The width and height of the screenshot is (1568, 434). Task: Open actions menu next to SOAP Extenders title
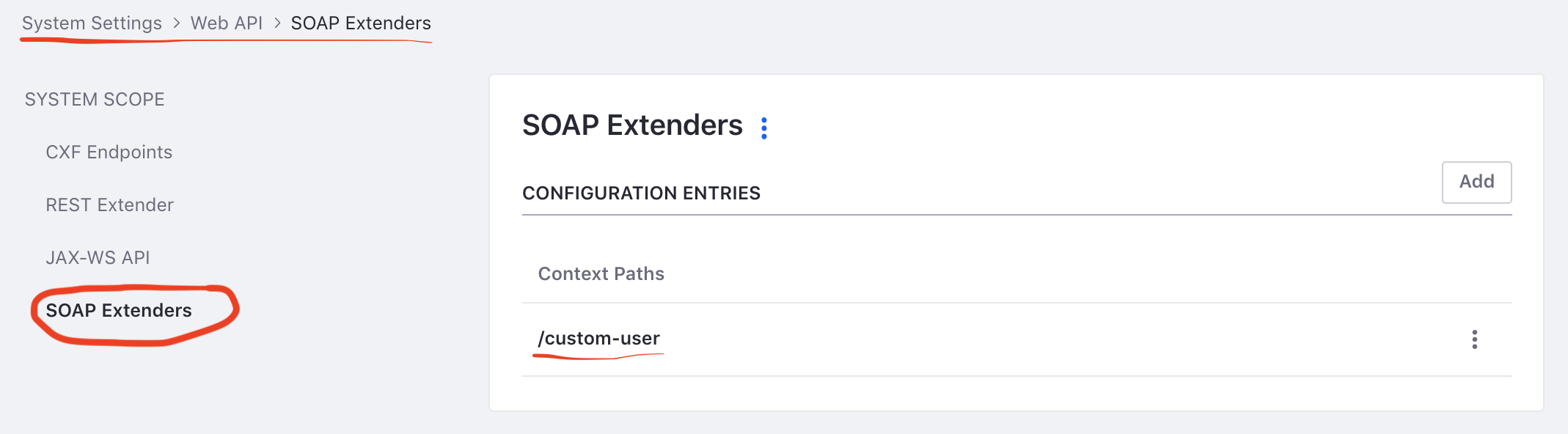tap(763, 128)
